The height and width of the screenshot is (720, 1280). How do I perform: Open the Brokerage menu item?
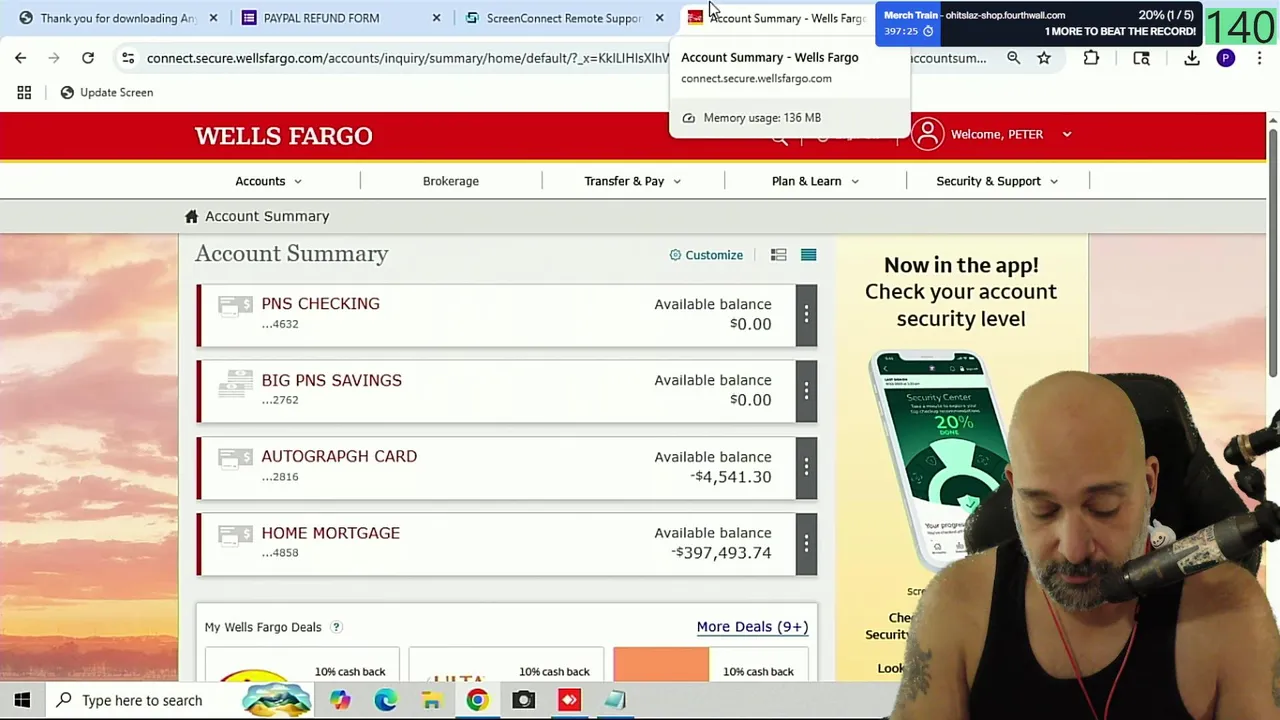[451, 181]
